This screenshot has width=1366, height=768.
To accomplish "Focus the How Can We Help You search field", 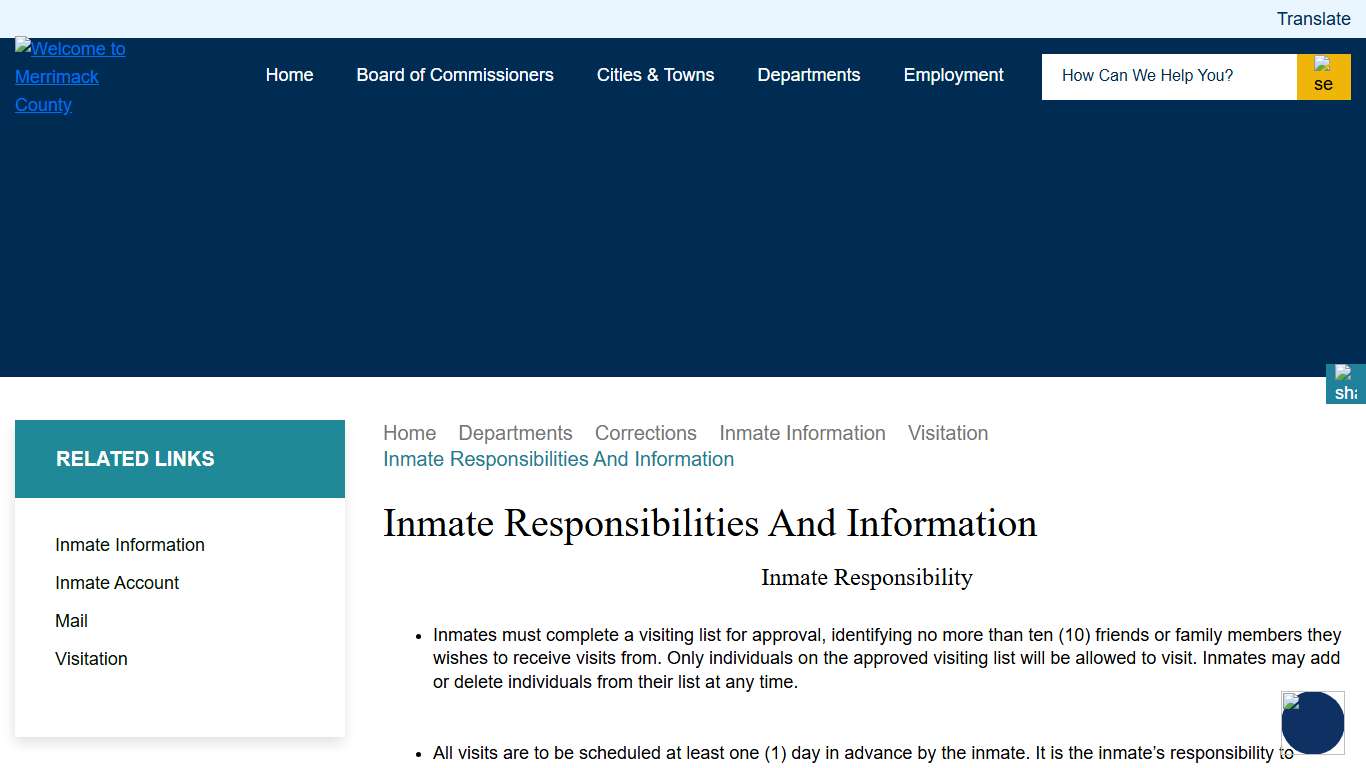I will [x=1168, y=76].
